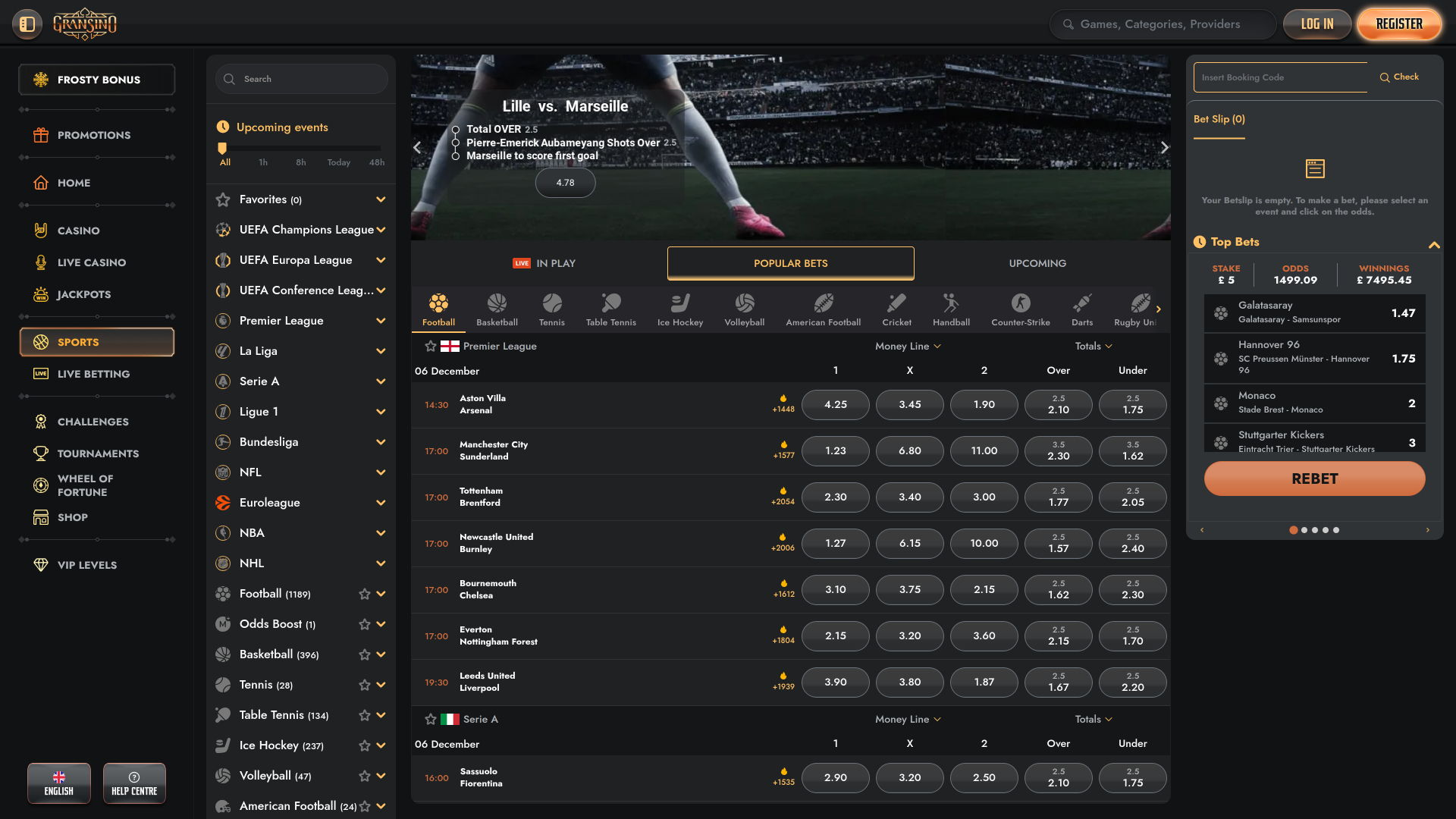This screenshot has height=819, width=1456.
Task: Open the Money Line dropdown
Action: 908,346
